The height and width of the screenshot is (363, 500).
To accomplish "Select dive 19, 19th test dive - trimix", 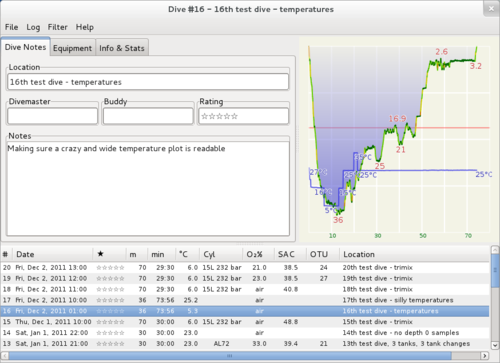I will pyautogui.click(x=245, y=278).
